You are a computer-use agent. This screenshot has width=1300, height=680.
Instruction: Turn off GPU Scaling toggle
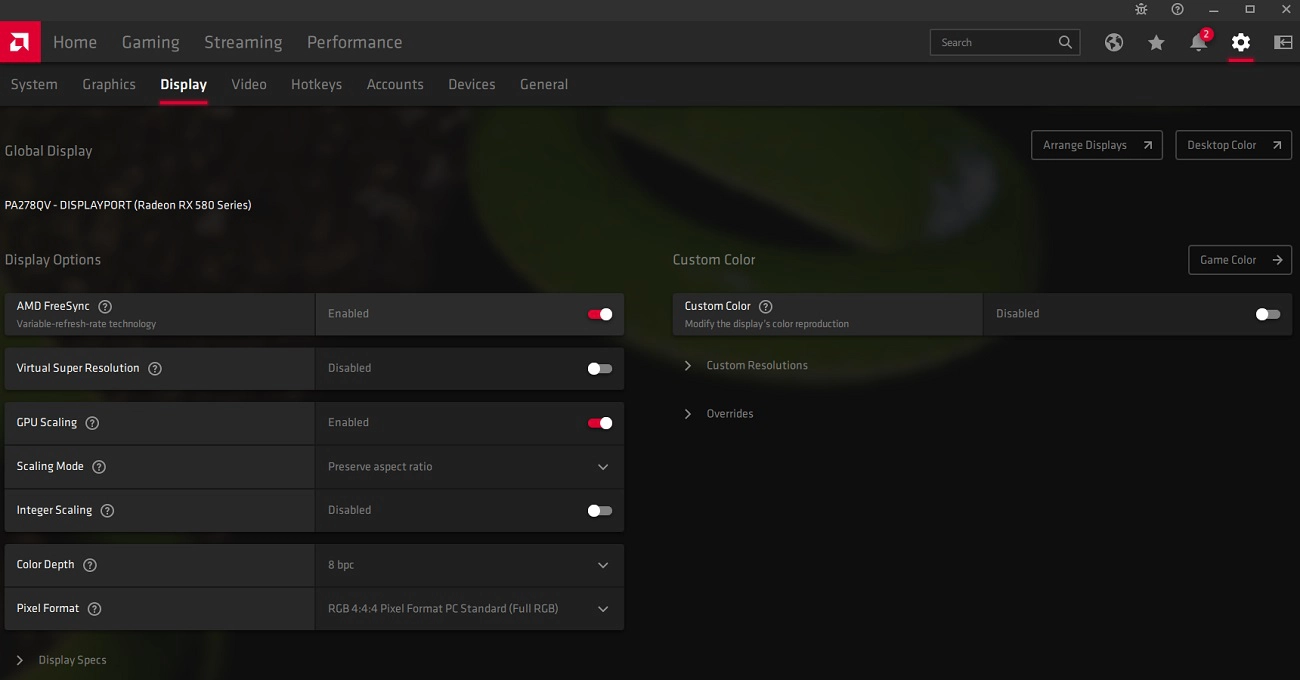tap(600, 423)
